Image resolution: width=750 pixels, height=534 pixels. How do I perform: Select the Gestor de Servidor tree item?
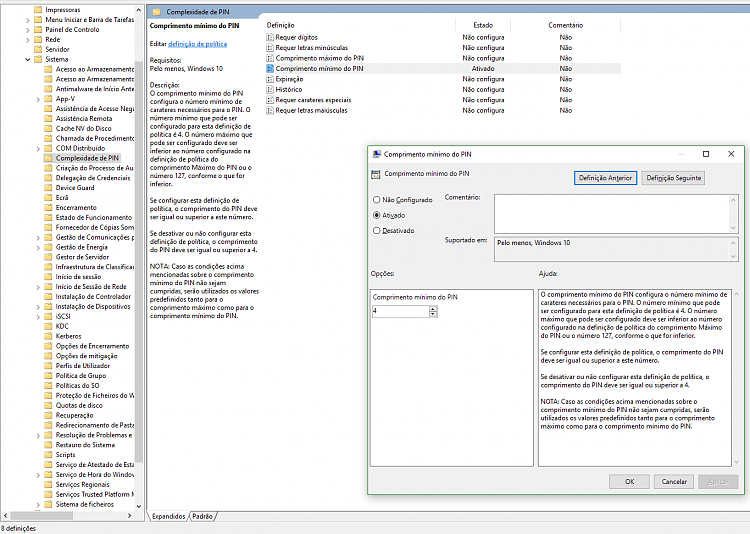tap(82, 257)
